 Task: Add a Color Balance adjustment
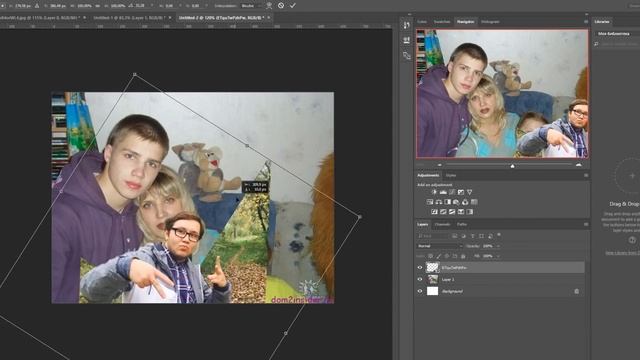click(439, 202)
